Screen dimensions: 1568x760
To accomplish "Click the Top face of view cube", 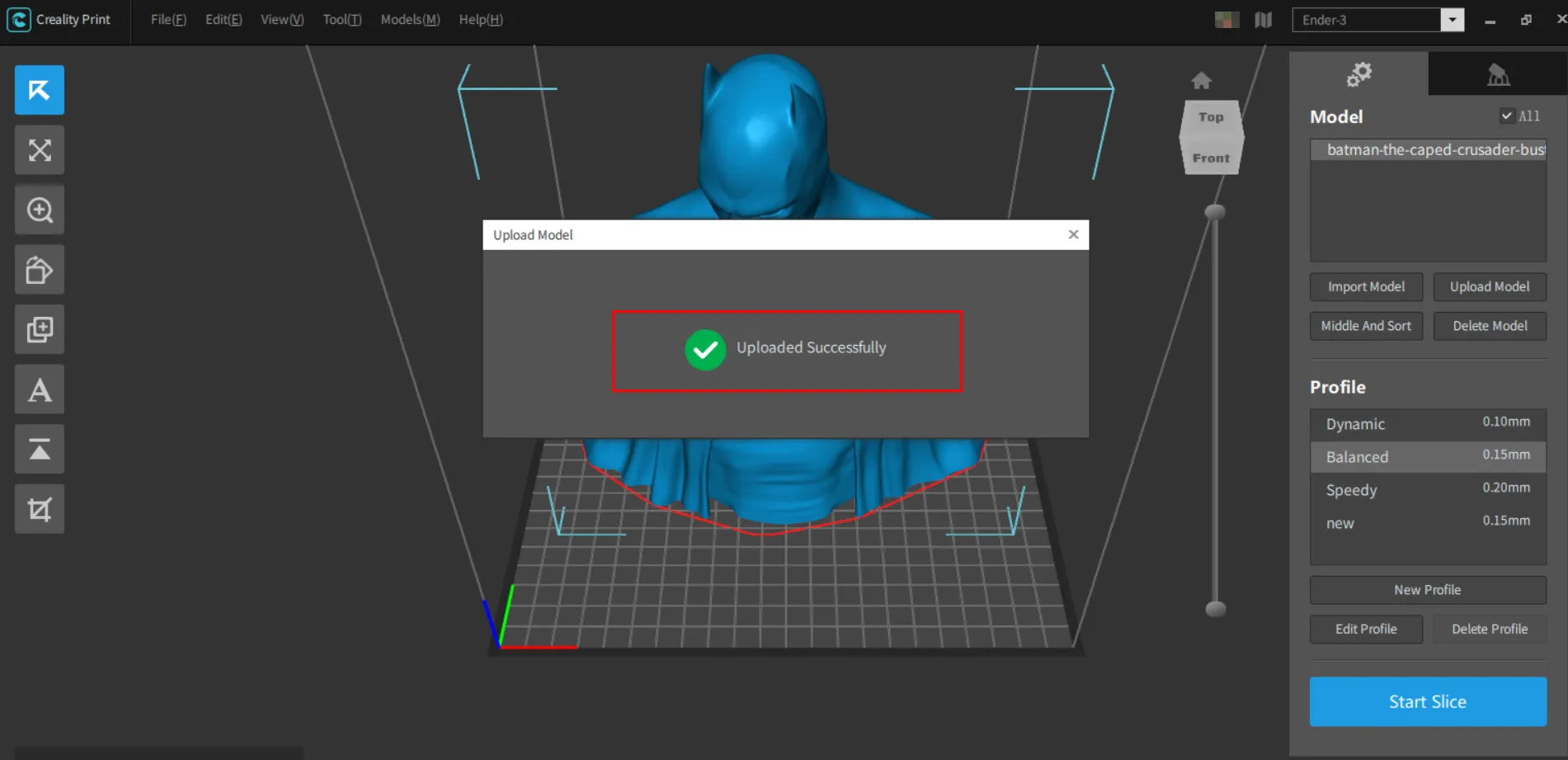I will tap(1211, 117).
